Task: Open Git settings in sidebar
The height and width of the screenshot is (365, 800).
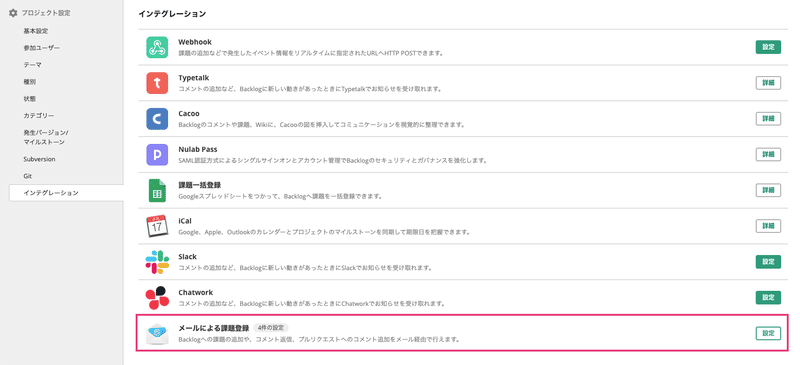Action: (28, 176)
